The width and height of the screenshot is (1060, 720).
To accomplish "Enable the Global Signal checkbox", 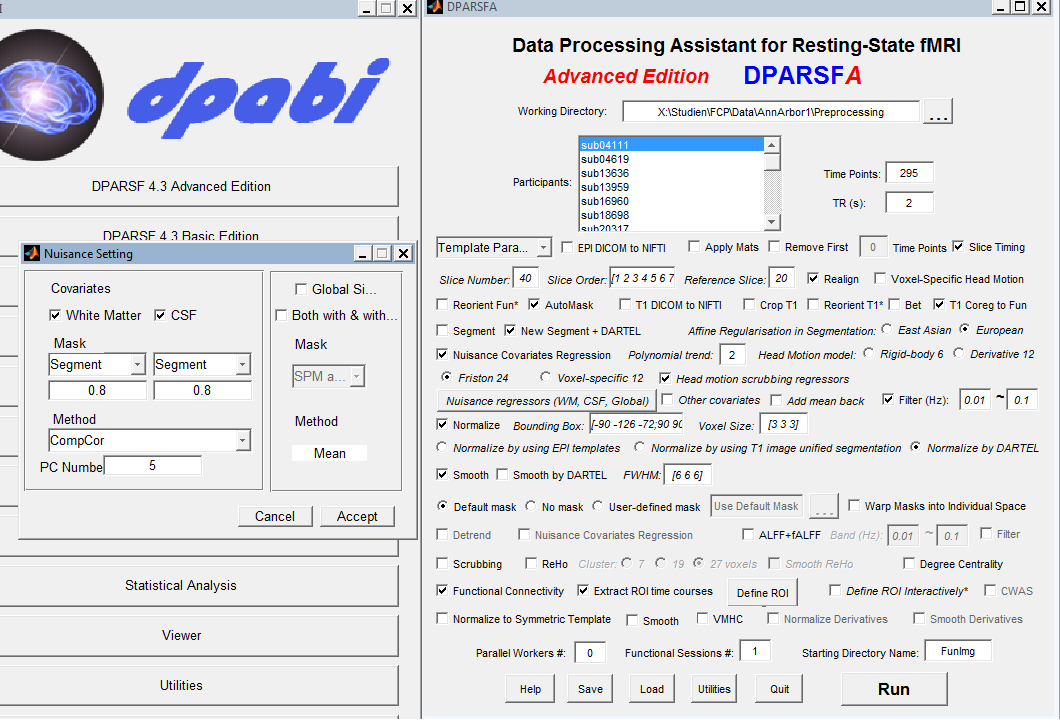I will point(301,289).
